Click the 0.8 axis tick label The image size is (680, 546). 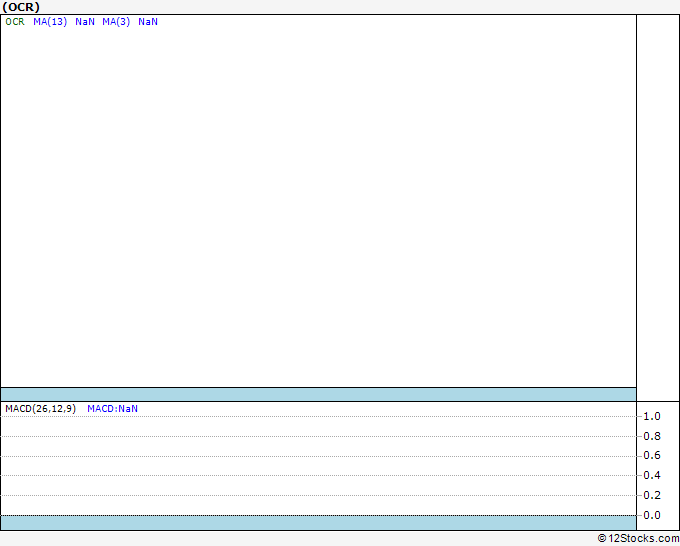pos(652,436)
